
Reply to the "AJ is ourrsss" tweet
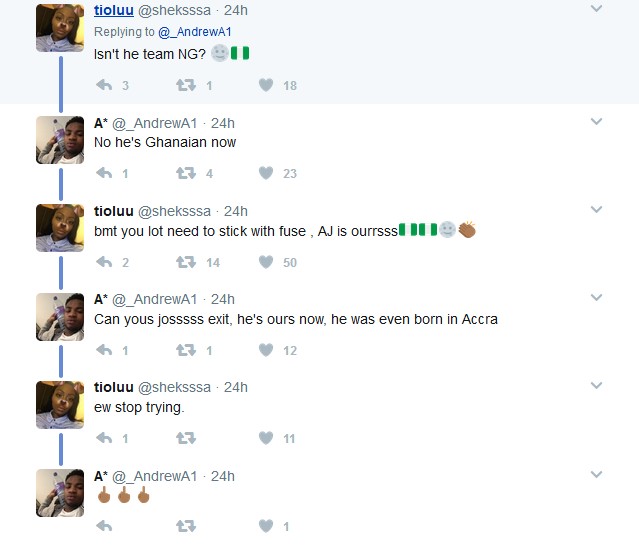[x=104, y=262]
